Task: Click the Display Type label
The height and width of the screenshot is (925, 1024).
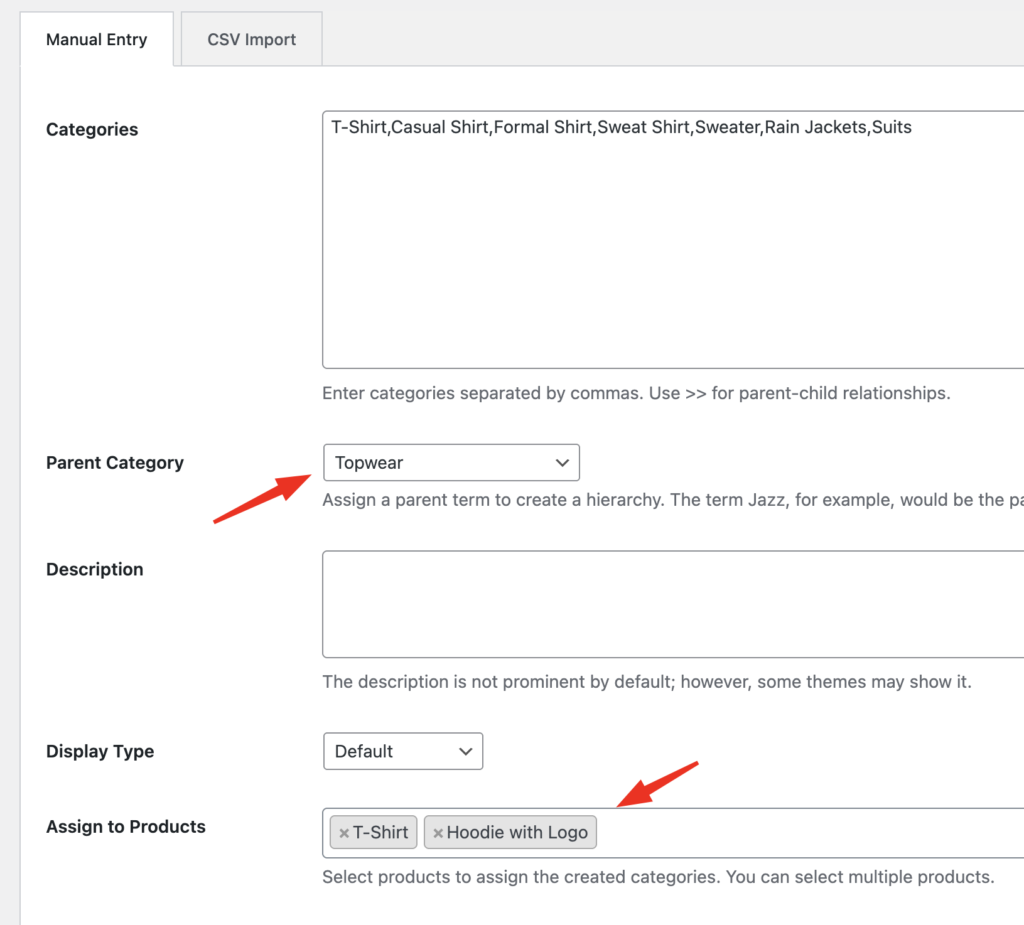Action: (100, 751)
